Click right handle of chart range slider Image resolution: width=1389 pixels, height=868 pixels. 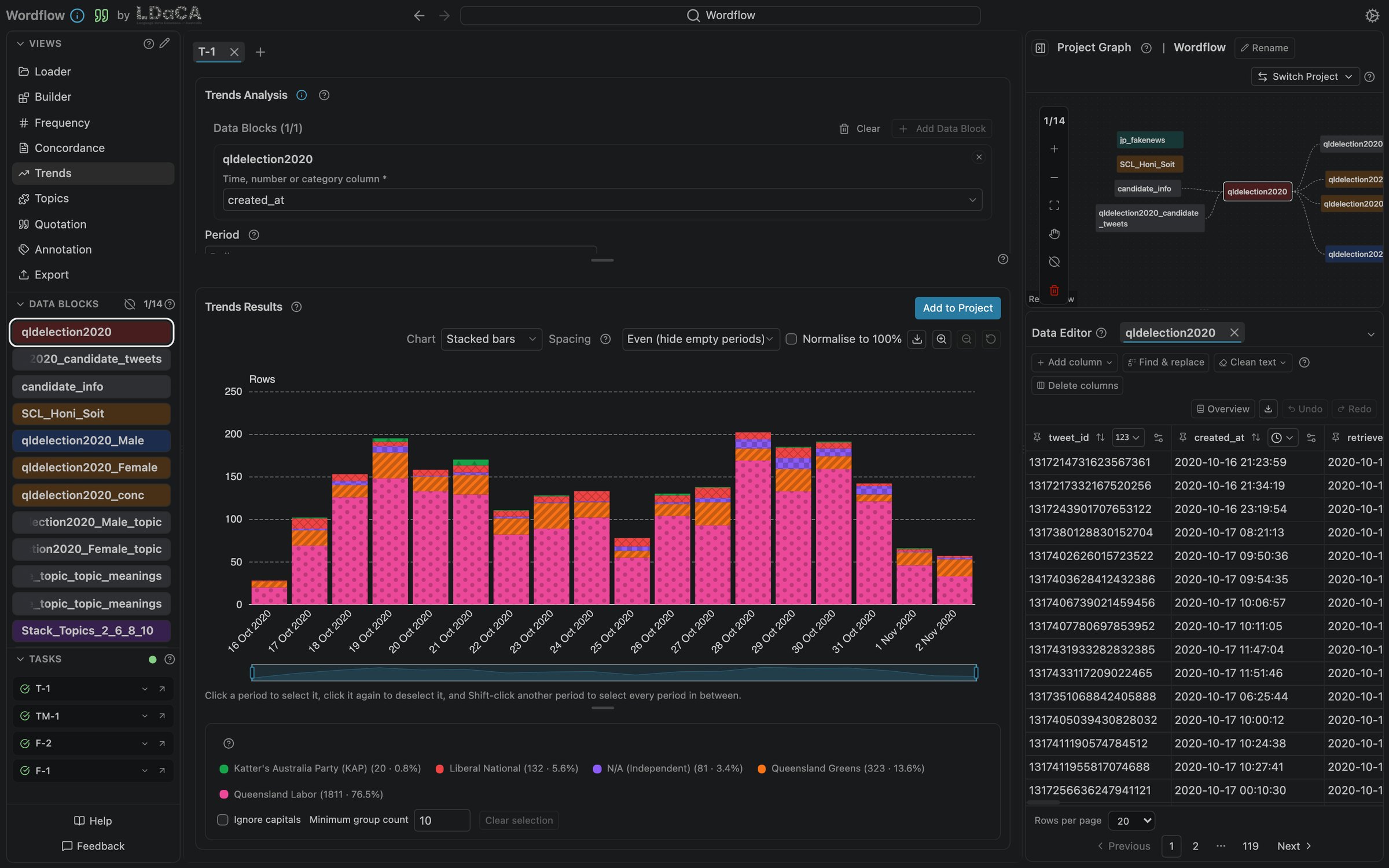coord(976,672)
